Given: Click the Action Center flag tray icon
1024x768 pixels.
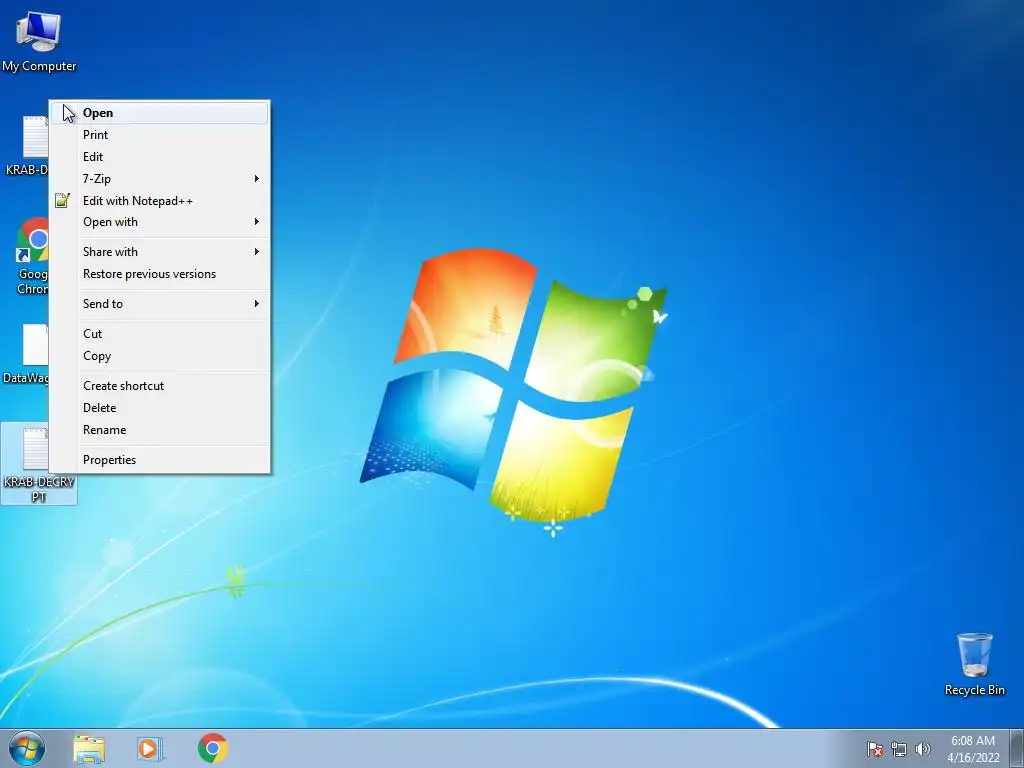Looking at the screenshot, I should 874,749.
